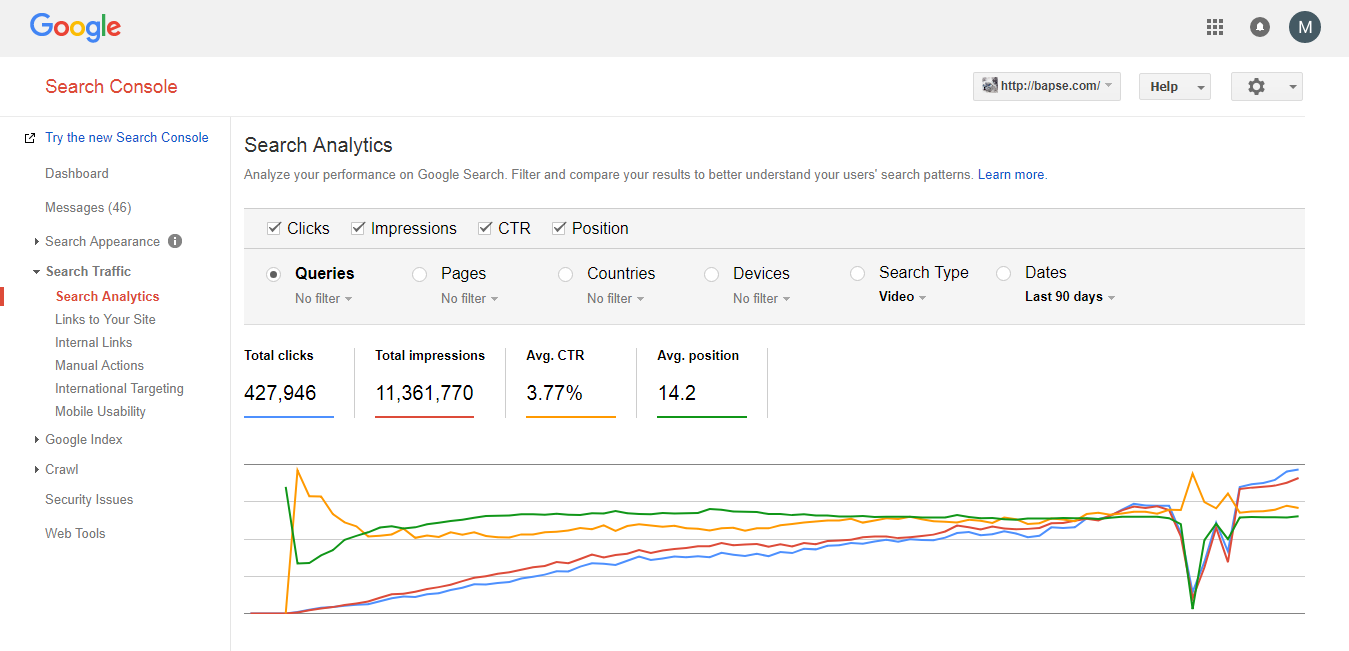The height and width of the screenshot is (651, 1349).
Task: Open No filter dropdown under Countries
Action: click(x=615, y=298)
